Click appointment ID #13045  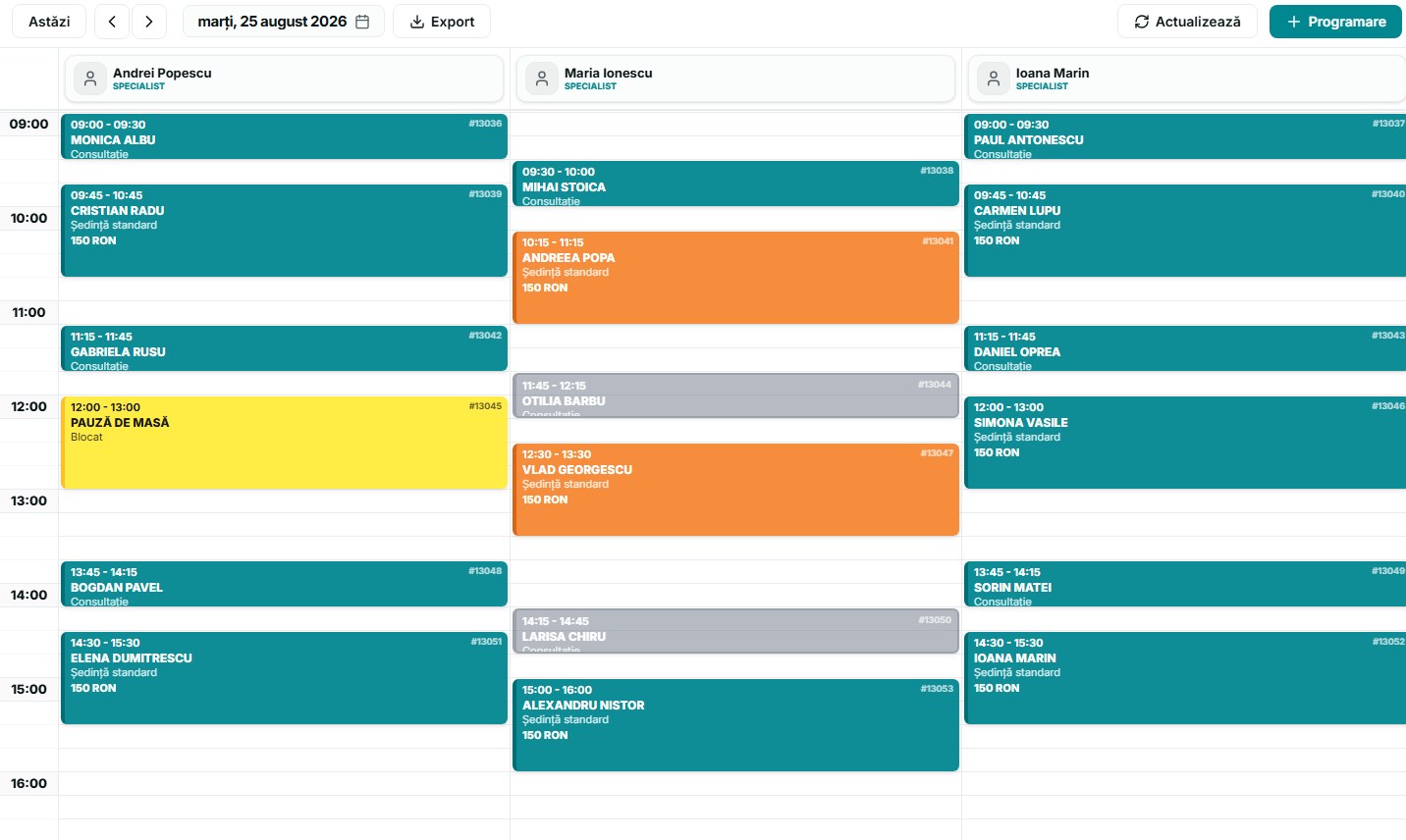[x=485, y=406]
